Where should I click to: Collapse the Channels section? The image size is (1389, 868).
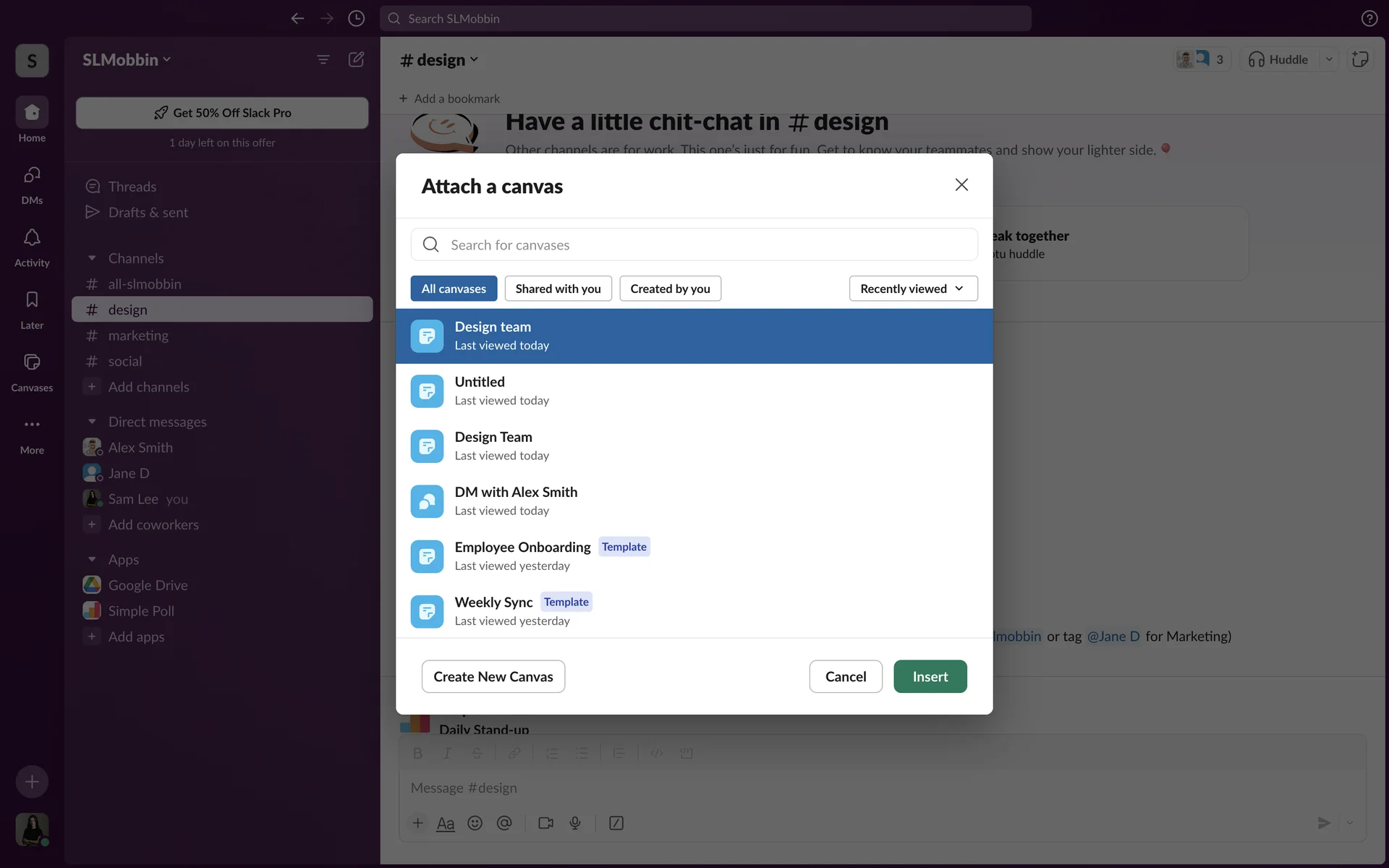(92, 258)
